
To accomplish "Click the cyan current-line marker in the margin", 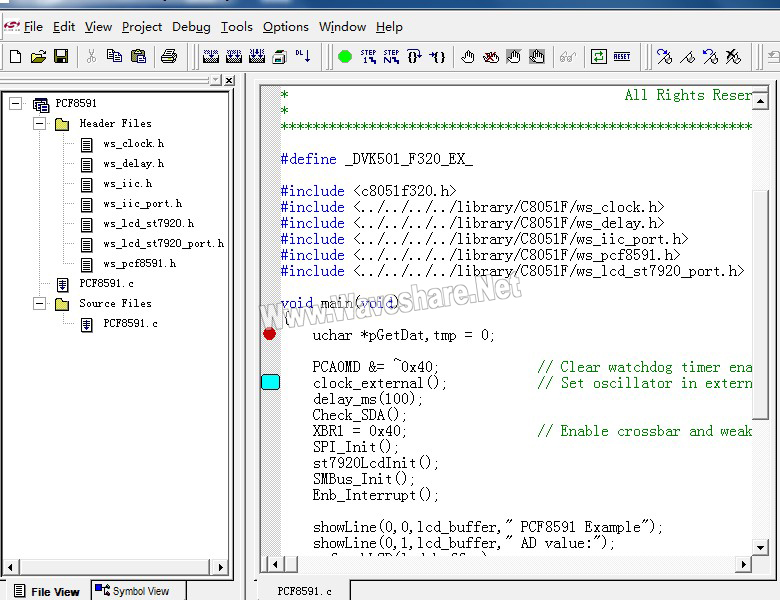I will click(x=270, y=382).
